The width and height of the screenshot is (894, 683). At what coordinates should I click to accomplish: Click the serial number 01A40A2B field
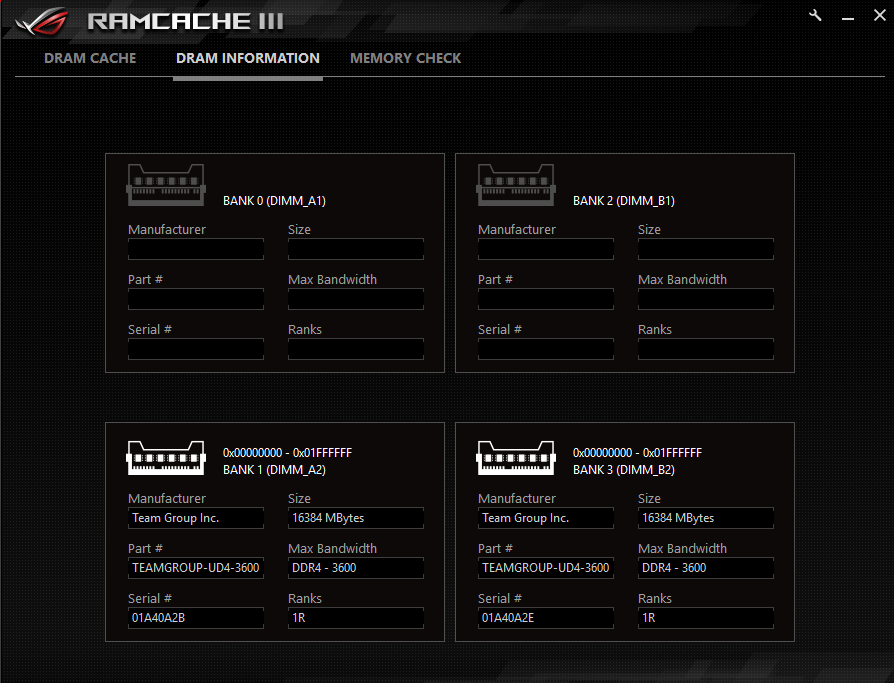[196, 619]
